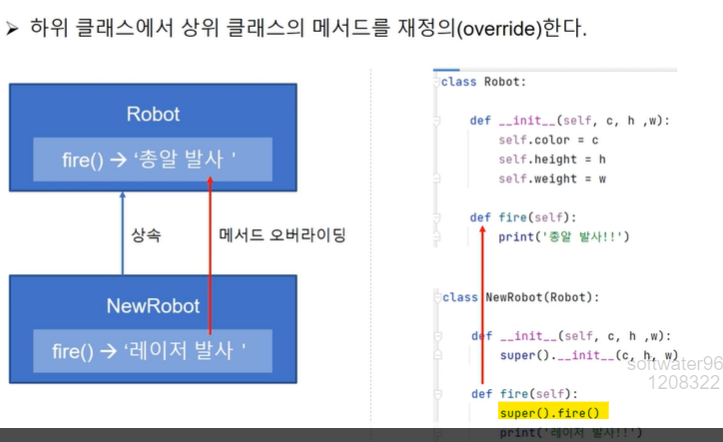723x442 pixels.
Task: Click the line 'self.weight = w'
Action: coord(552,179)
